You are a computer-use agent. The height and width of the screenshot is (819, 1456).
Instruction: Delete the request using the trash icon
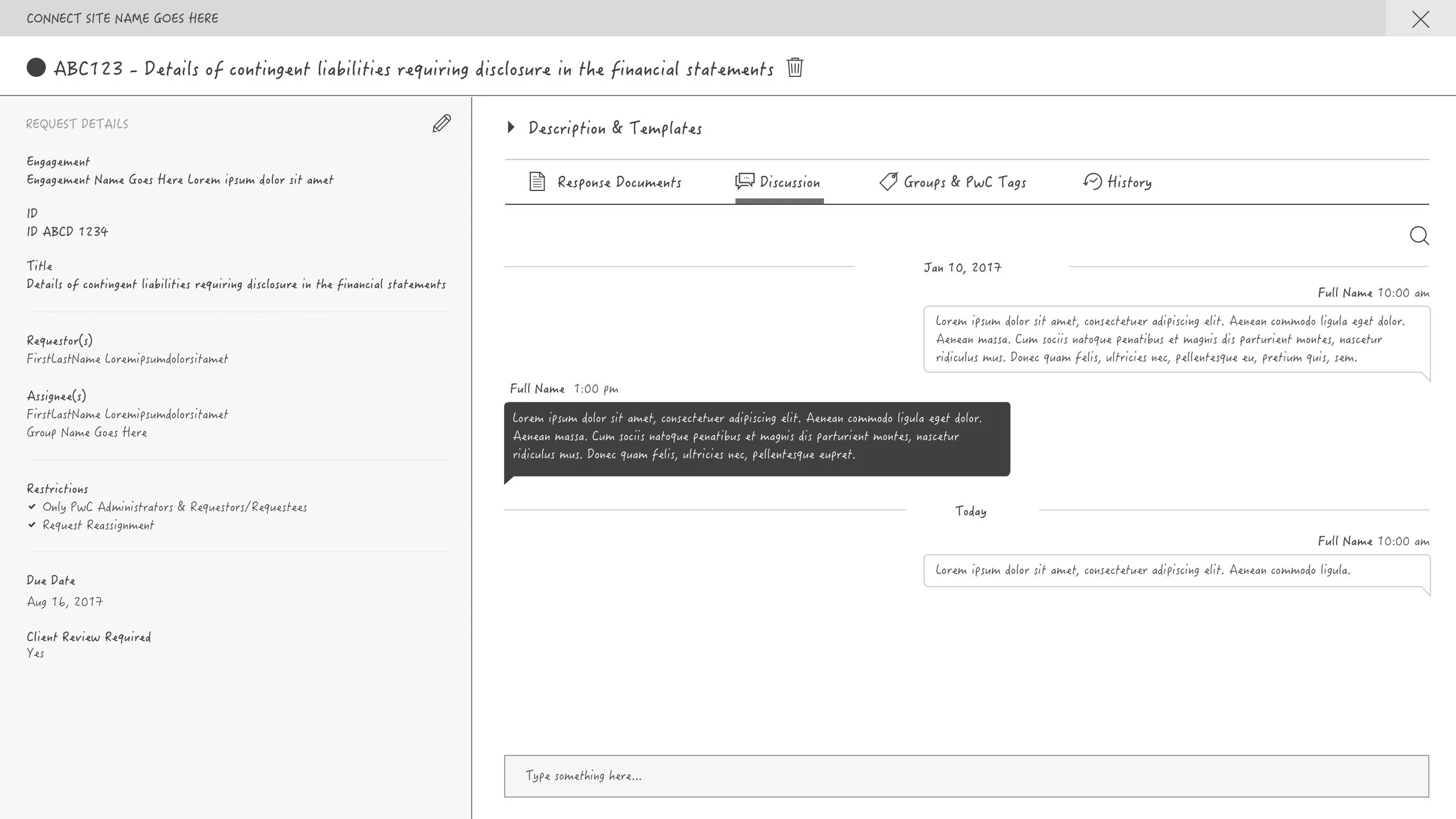click(795, 68)
